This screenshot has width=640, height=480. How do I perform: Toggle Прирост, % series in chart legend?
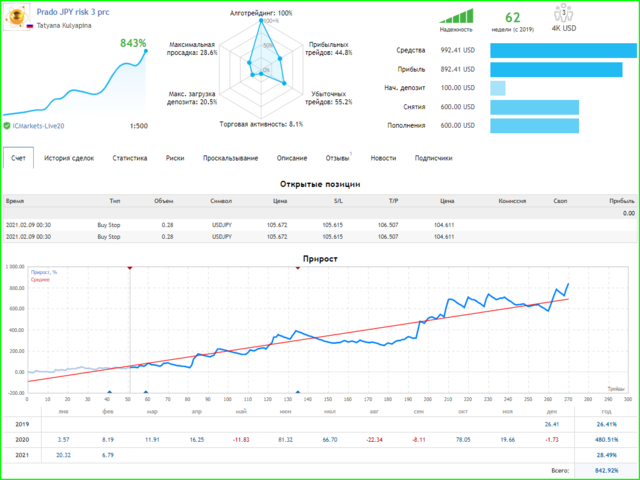(x=45, y=272)
